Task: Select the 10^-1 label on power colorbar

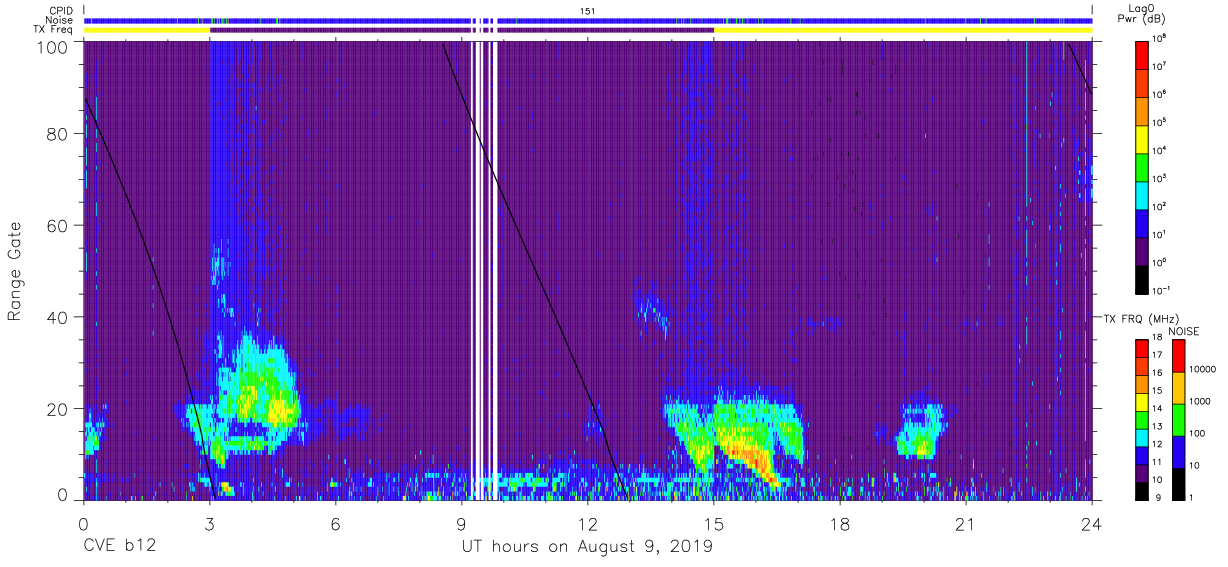Action: (1160, 290)
